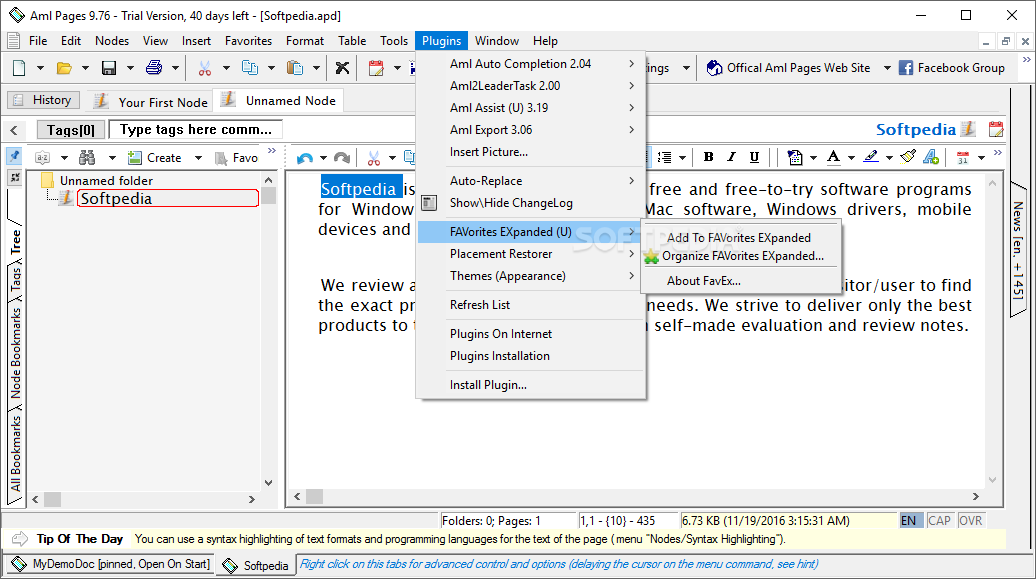Click the tree panel vertical scrollbar thumb
The height and width of the screenshot is (579, 1036).
(268, 196)
